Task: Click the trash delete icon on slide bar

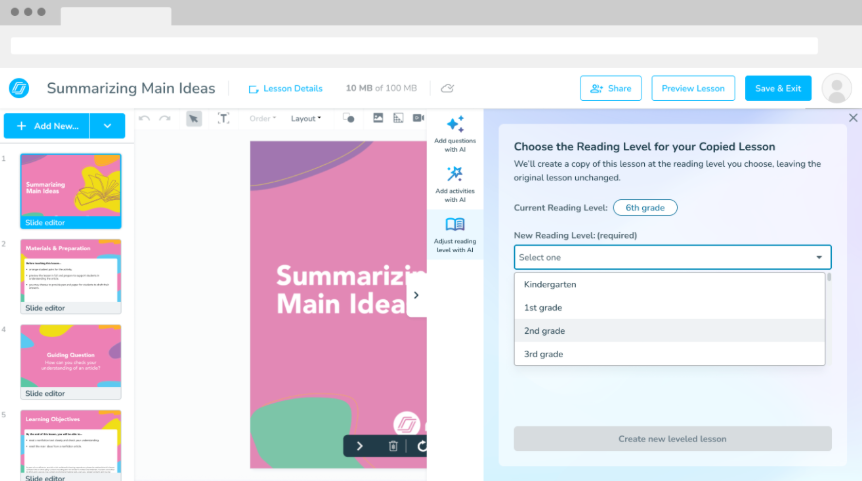Action: [393, 446]
